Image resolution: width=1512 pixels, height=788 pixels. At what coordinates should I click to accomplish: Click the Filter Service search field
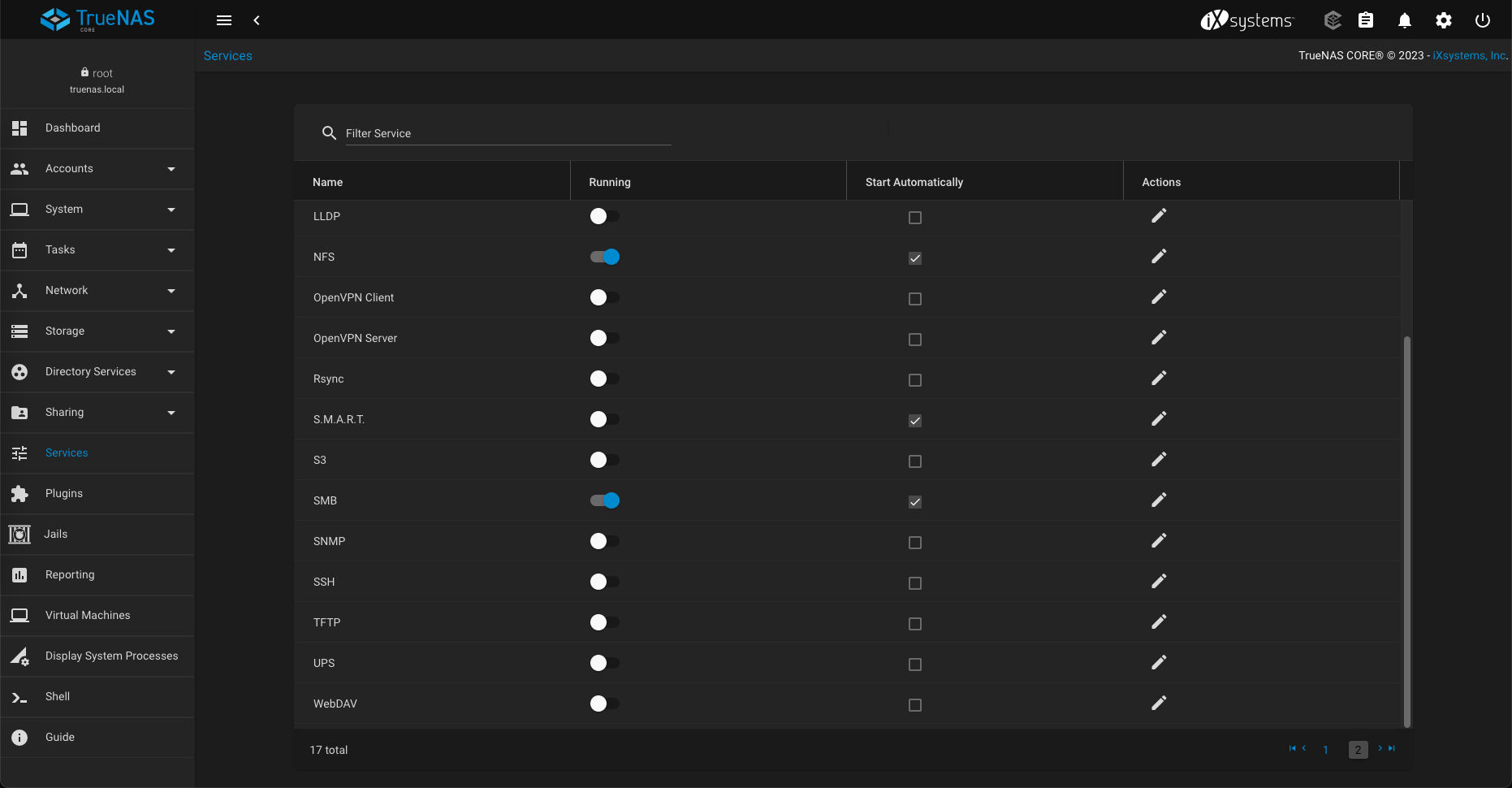click(508, 133)
